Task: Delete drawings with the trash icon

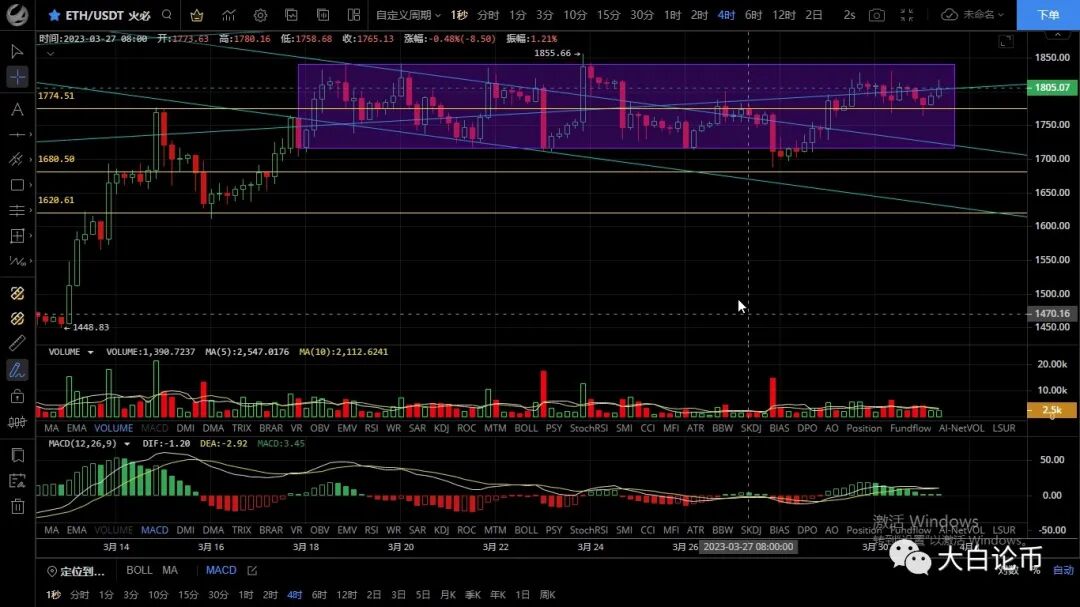Action: click(x=17, y=506)
